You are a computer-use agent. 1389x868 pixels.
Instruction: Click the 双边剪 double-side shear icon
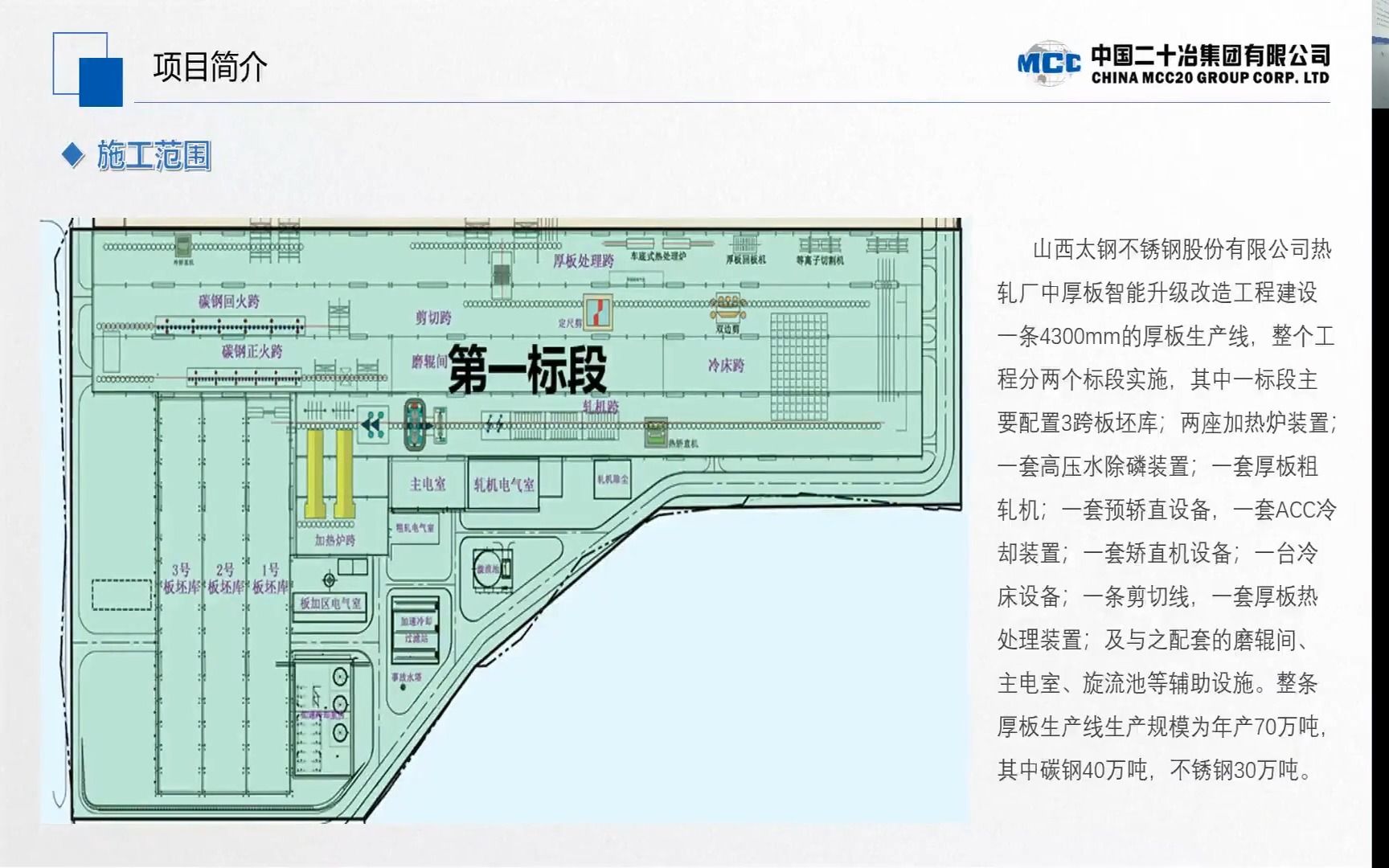click(x=728, y=309)
